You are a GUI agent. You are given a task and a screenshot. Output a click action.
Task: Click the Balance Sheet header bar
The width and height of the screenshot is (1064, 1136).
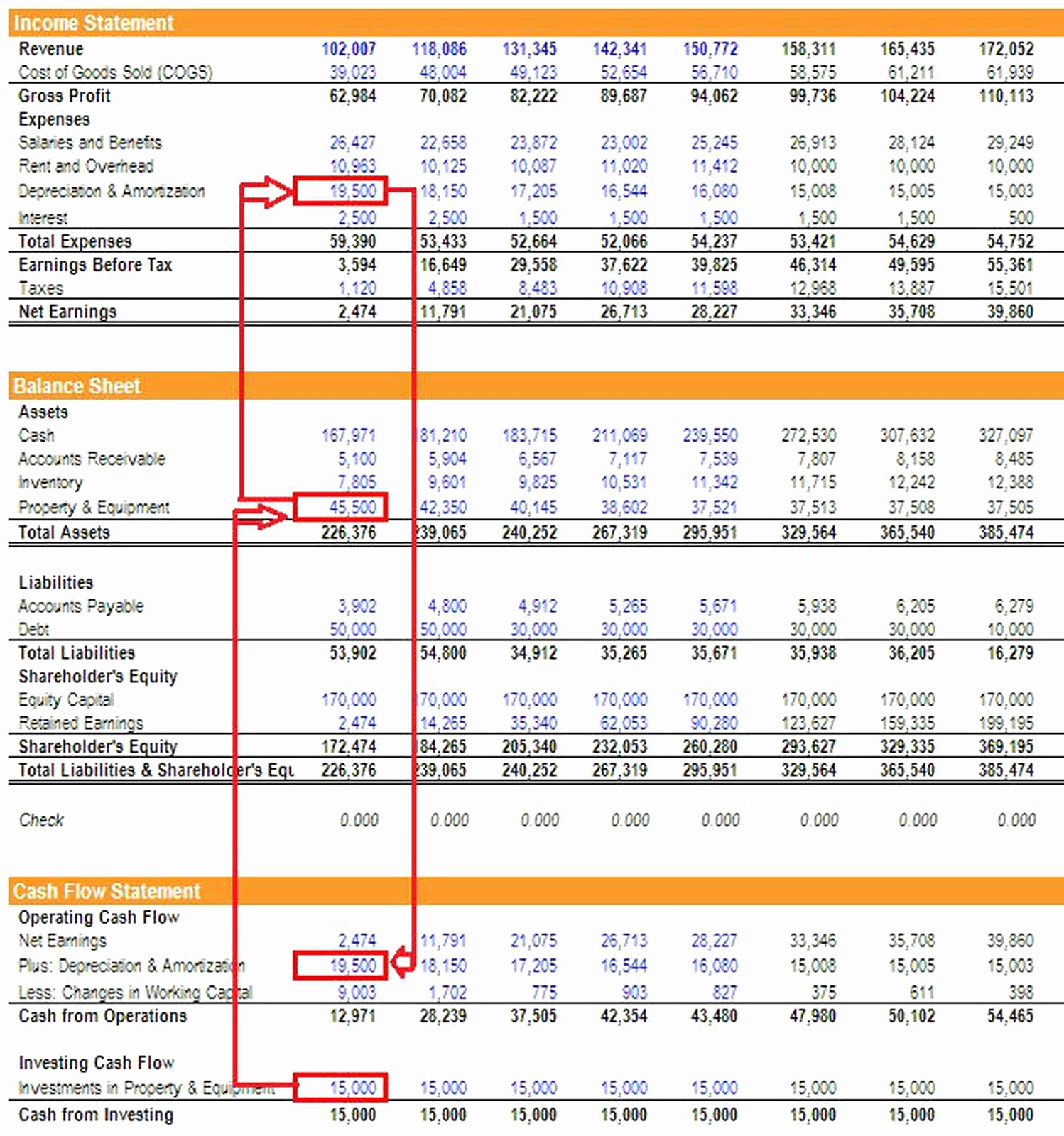click(536, 386)
